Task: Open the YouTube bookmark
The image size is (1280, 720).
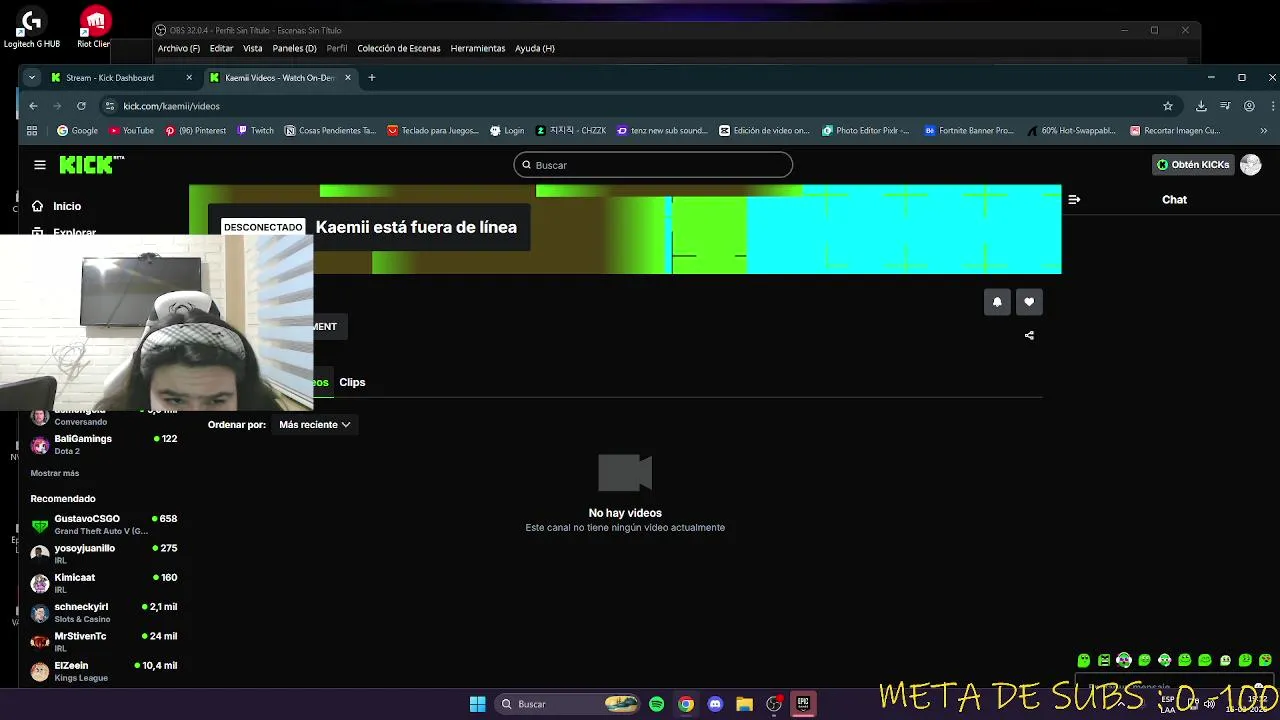Action: pyautogui.click(x=131, y=130)
